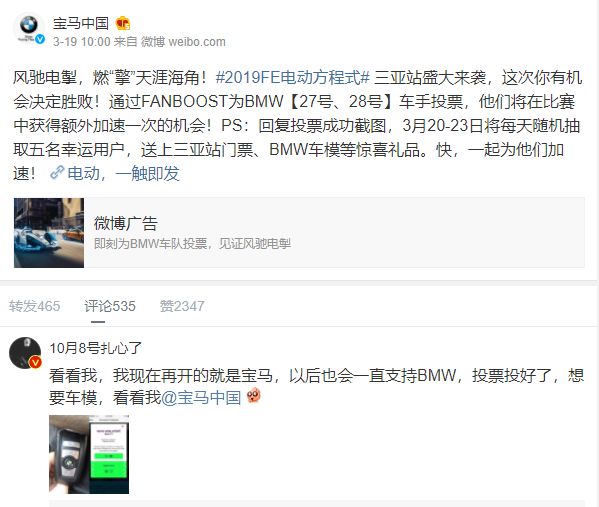
Task: Click the 3-19 10:00 post timestamp
Action: coord(81,41)
